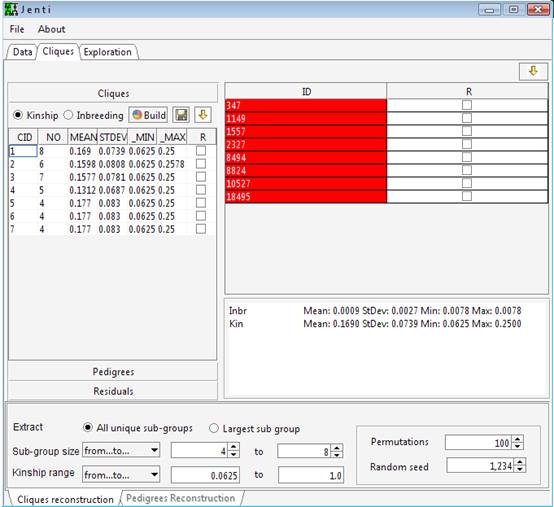554x507 pixels.
Task: Open the File menu
Action: [17, 29]
